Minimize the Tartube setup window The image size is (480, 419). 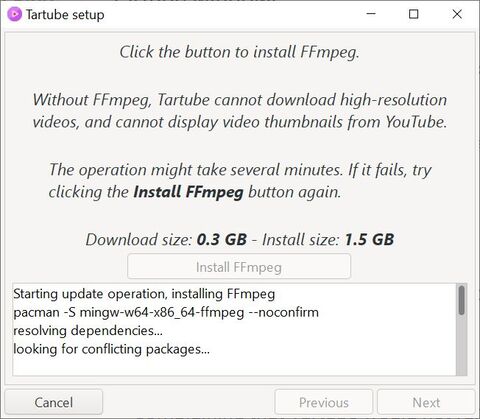[x=371, y=14]
